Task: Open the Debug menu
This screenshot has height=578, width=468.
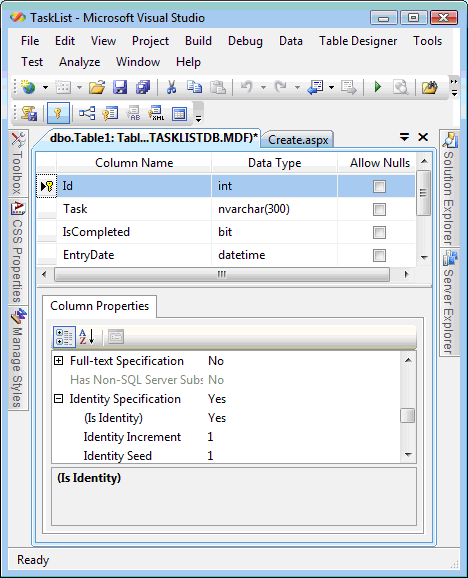Action: [x=245, y=41]
